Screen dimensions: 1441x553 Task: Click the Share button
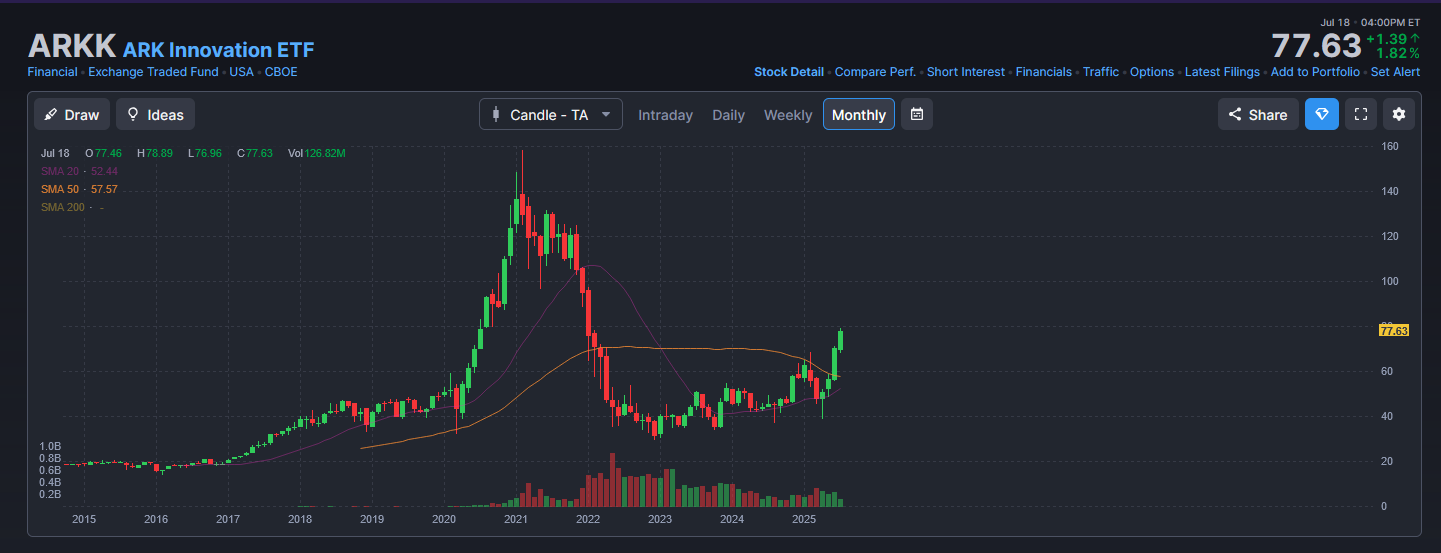click(x=1258, y=114)
